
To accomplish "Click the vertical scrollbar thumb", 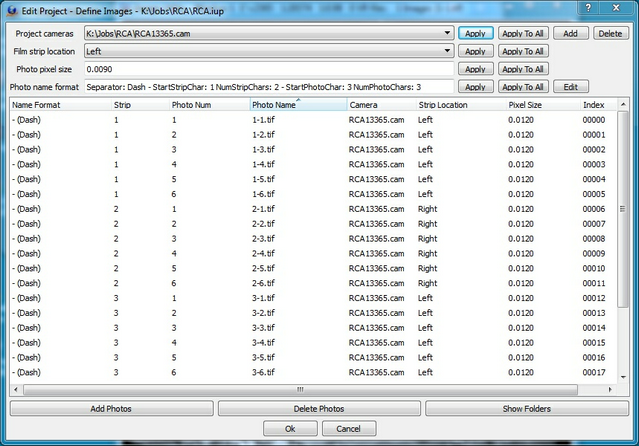I will [x=623, y=209].
